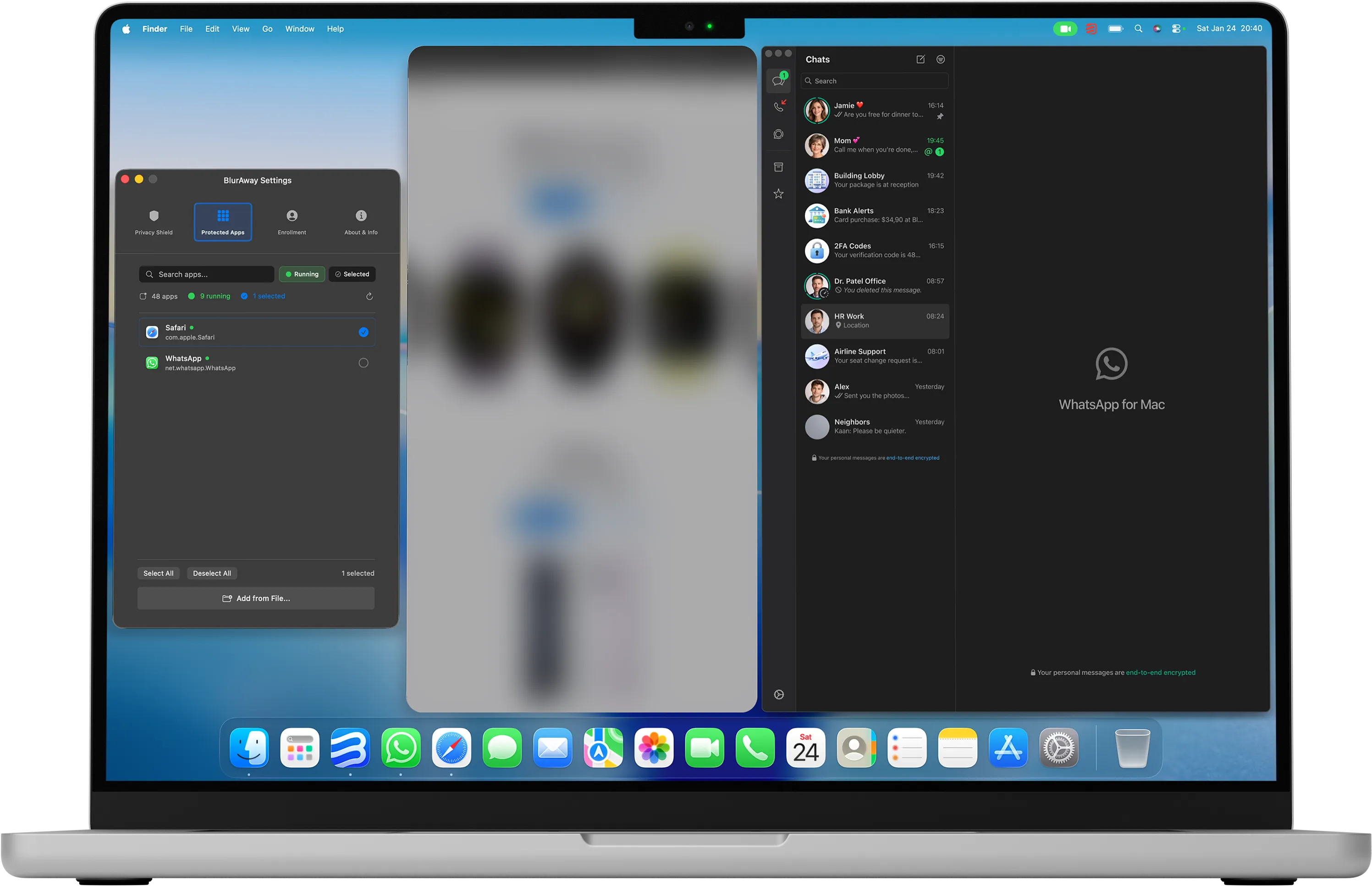Open the Bank Alerts chat
Viewport: 1372px width, 886px height.
(875, 215)
